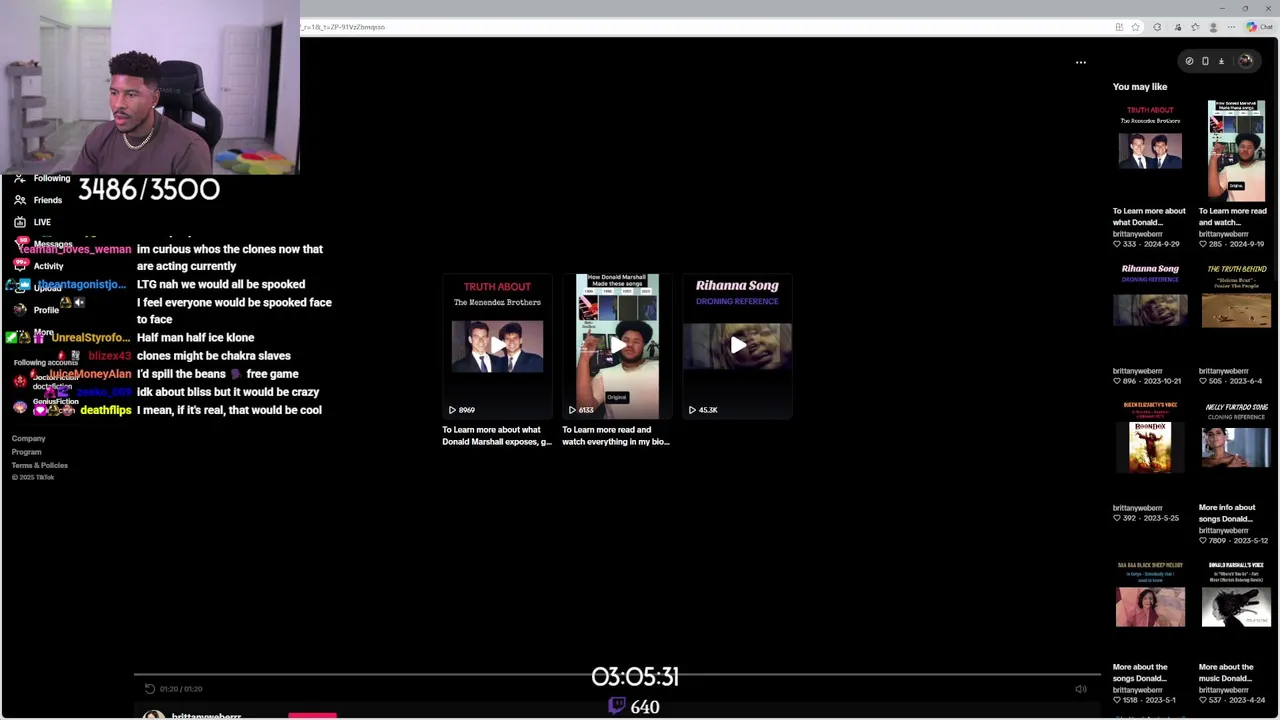The width and height of the screenshot is (1280, 720).
Task: Open Terms & Policies footer link
Action: [39, 465]
